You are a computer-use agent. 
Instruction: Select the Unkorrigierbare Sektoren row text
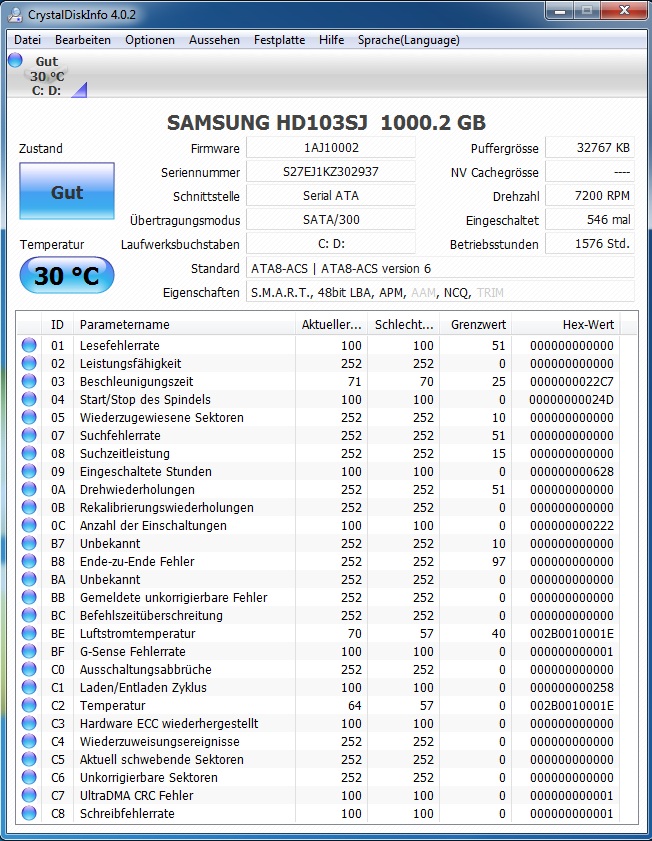click(149, 777)
